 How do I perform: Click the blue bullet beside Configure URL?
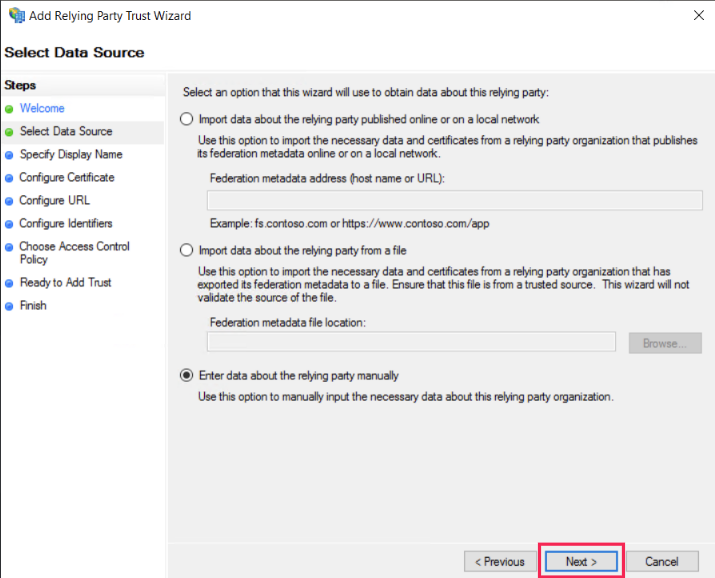10,201
